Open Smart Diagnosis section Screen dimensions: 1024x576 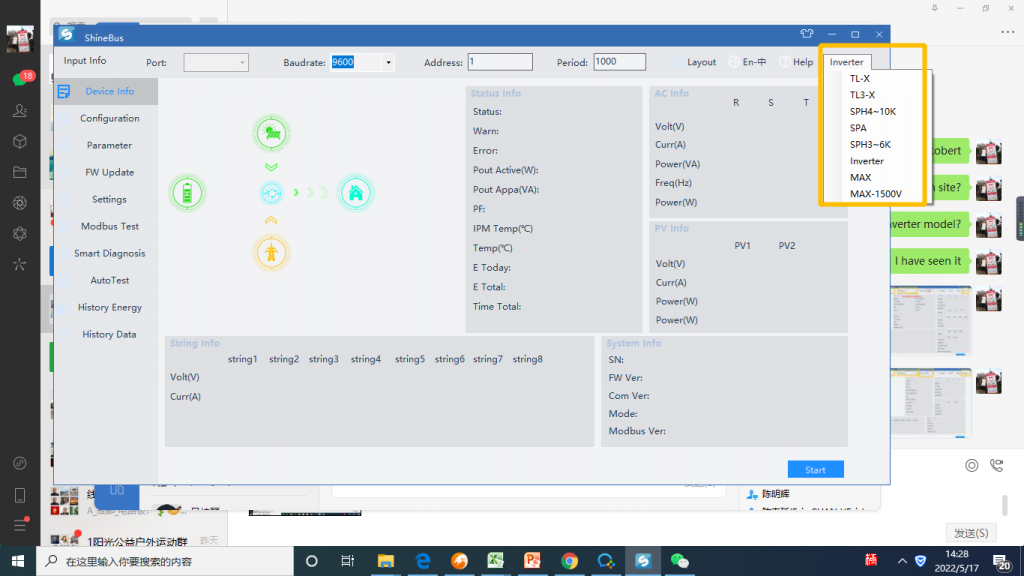coord(109,253)
